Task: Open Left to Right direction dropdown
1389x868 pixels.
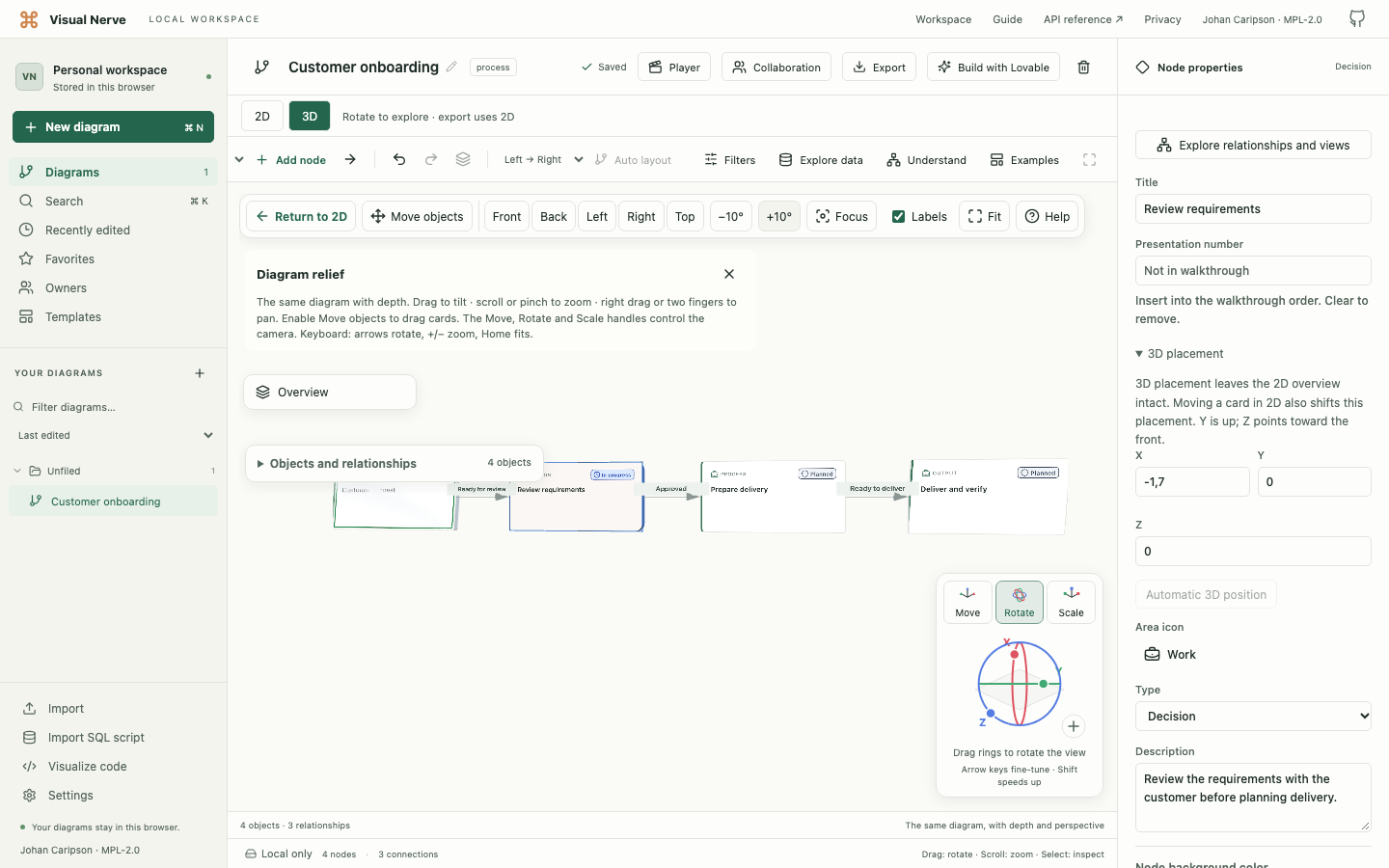Action: [x=543, y=160]
